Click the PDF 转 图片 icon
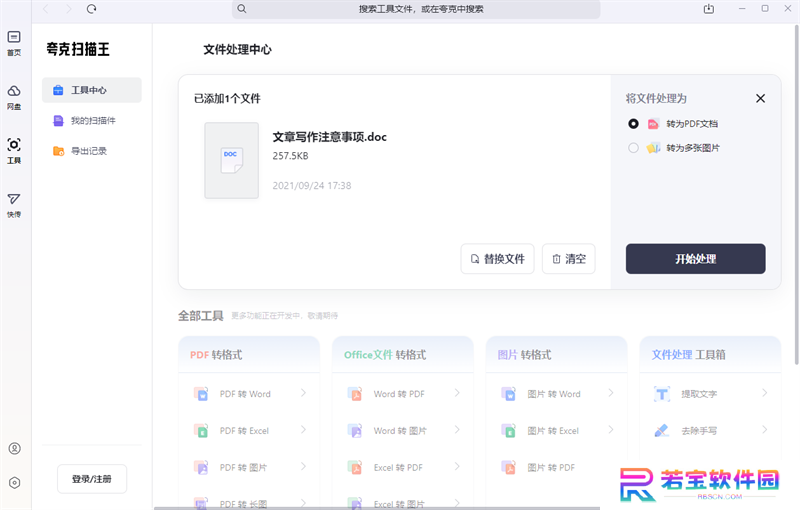 click(201, 467)
